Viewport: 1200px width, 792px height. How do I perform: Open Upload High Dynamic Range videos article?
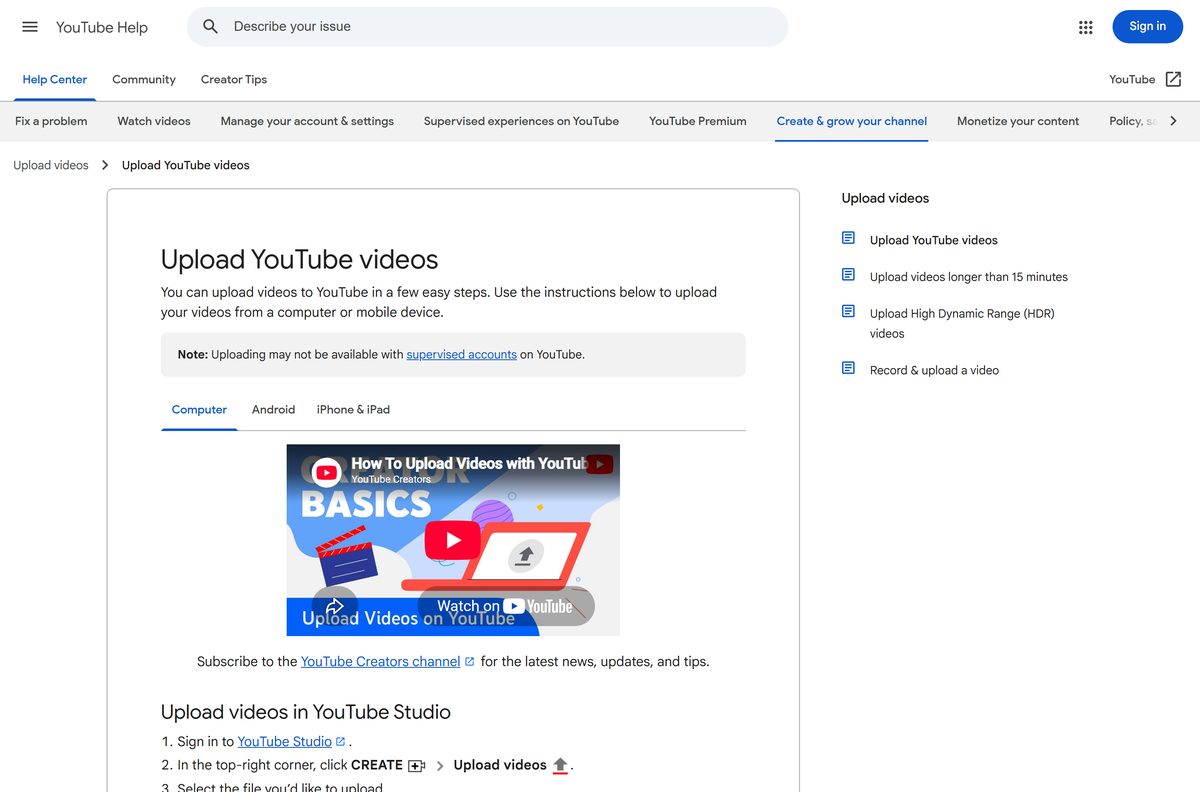[x=962, y=323]
